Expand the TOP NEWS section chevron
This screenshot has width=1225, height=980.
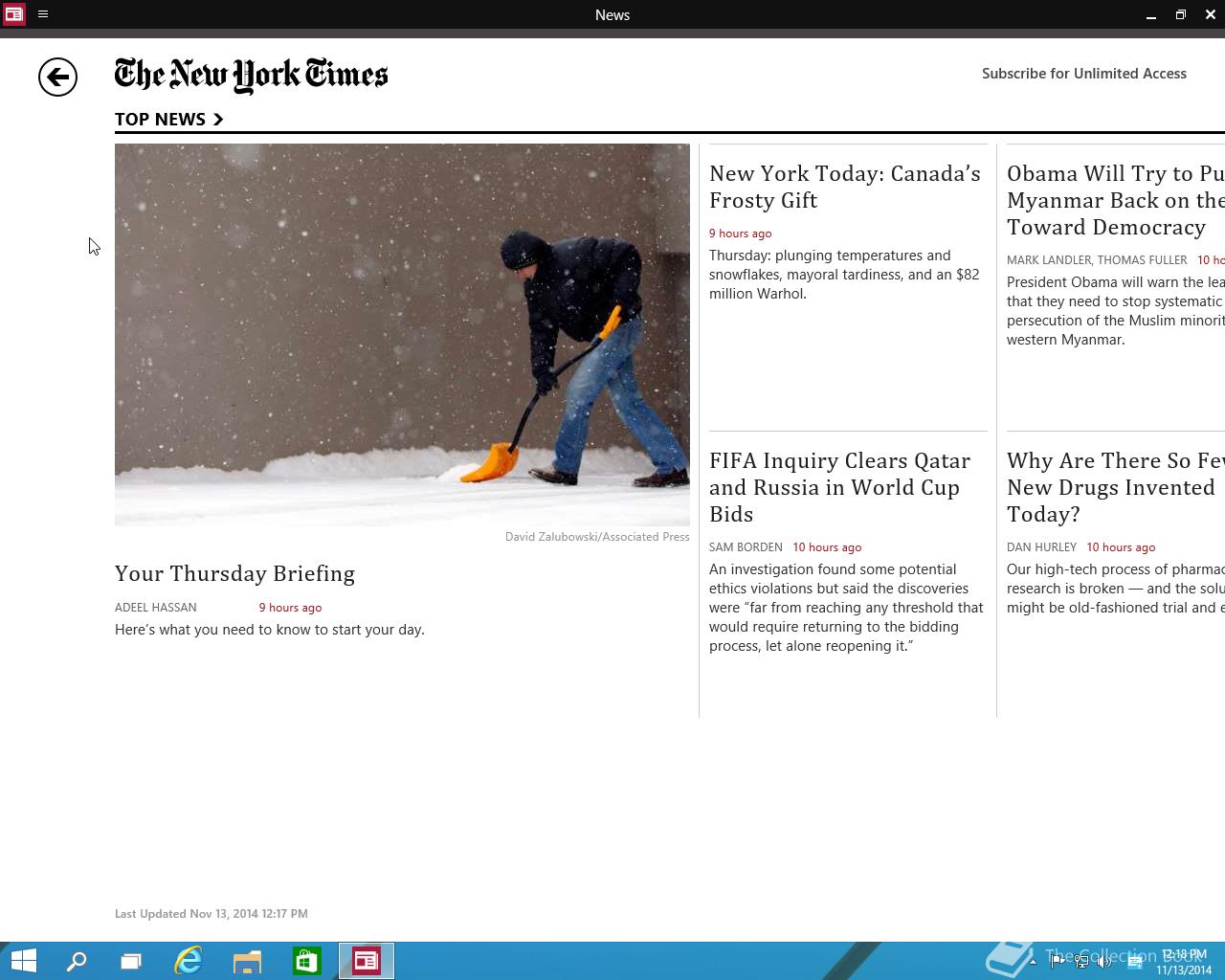point(218,120)
